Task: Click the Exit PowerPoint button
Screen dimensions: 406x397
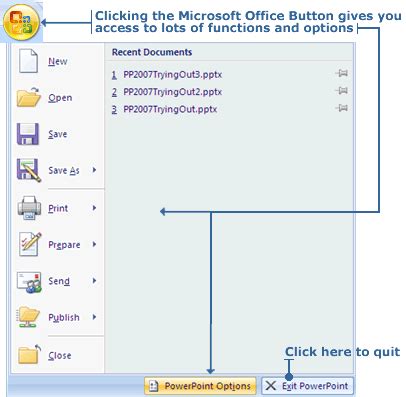Action: tap(307, 386)
